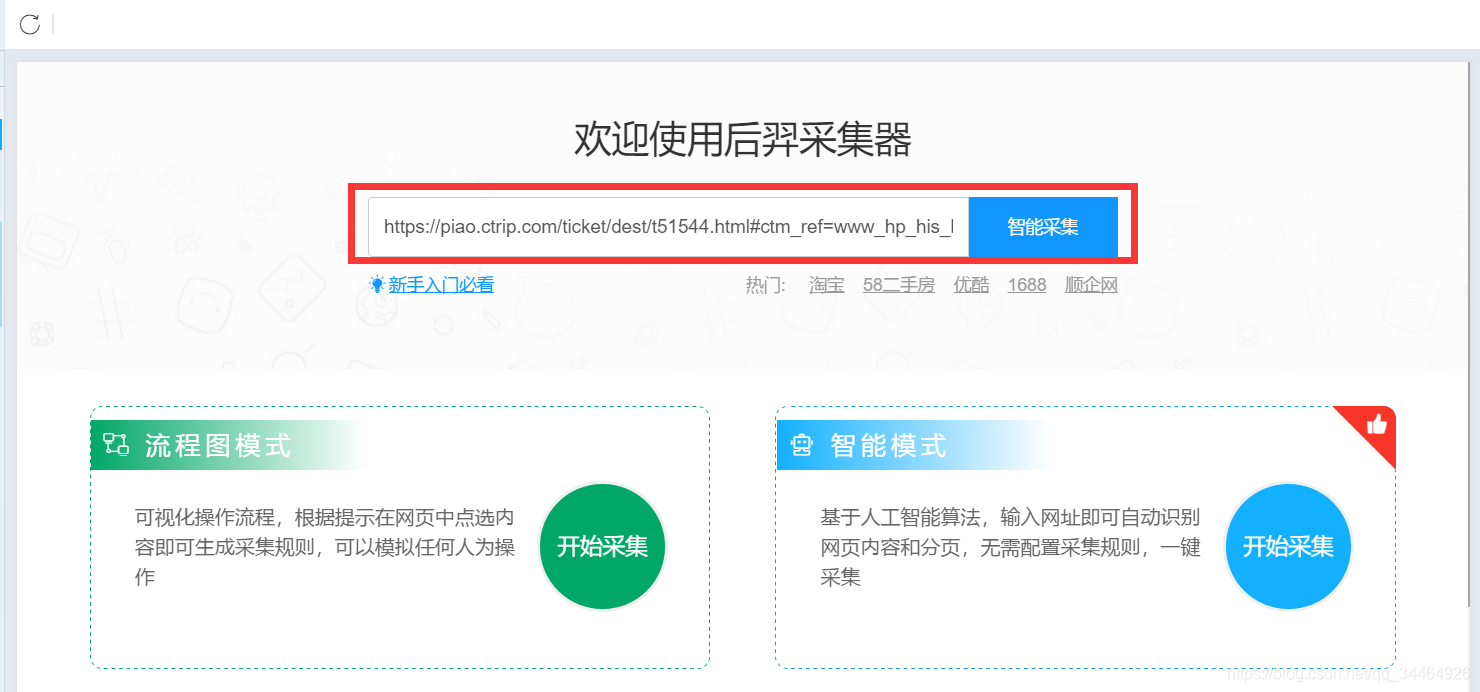This screenshot has width=1480, height=692.
Task: Click the 流程图模式 description text
Action: pos(325,547)
